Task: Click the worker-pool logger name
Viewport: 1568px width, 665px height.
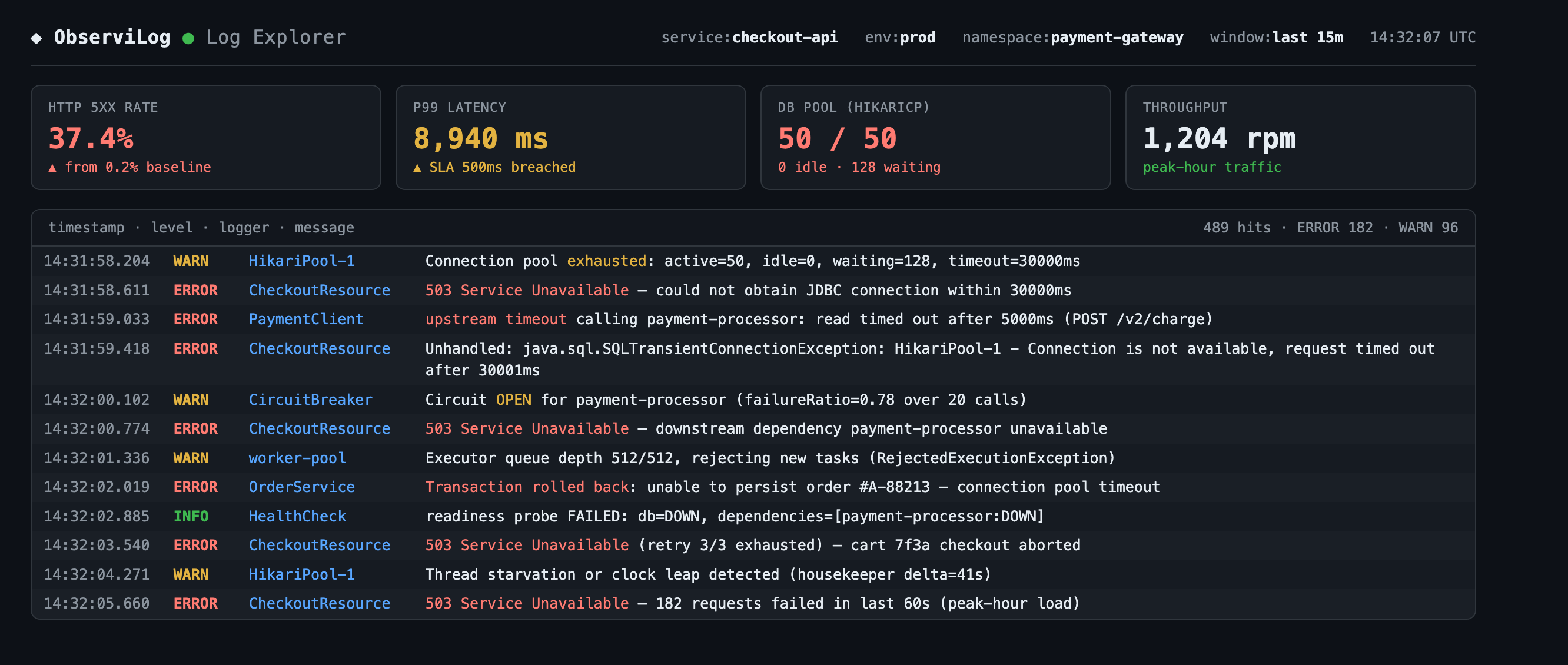Action: (297, 458)
